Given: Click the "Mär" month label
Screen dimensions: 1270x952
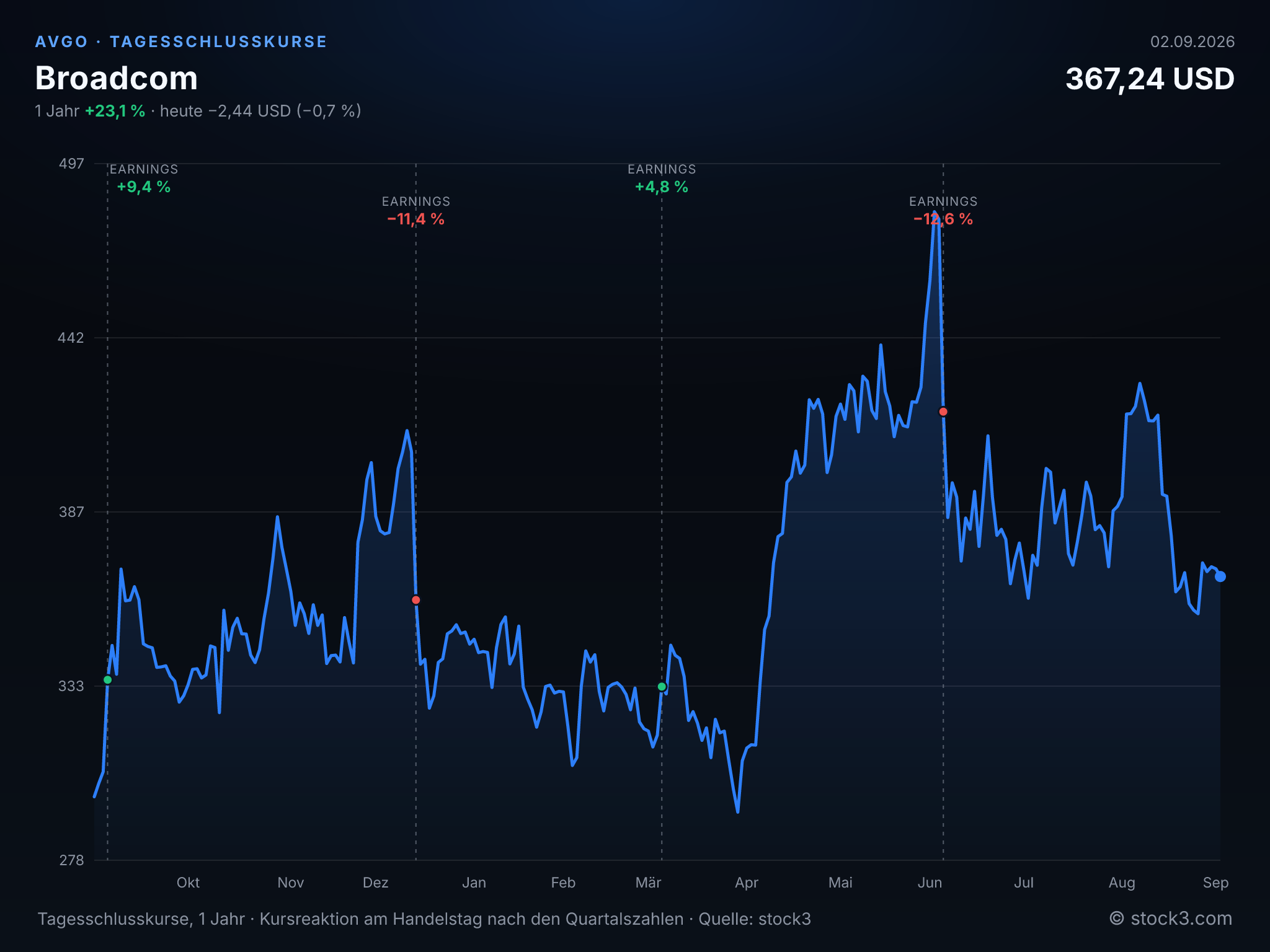Looking at the screenshot, I should coord(649,883).
